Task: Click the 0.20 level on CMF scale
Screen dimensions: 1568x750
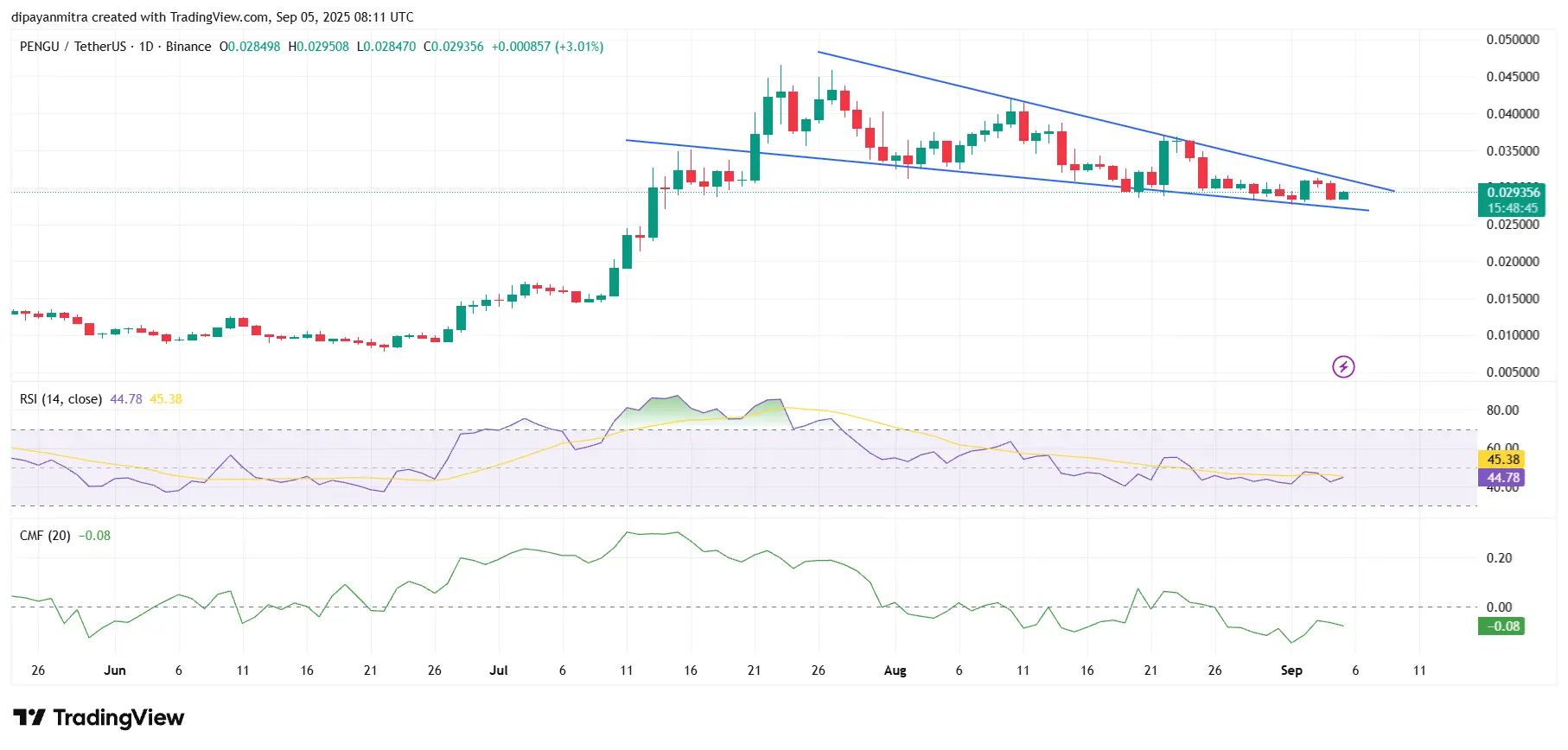Action: (1499, 558)
